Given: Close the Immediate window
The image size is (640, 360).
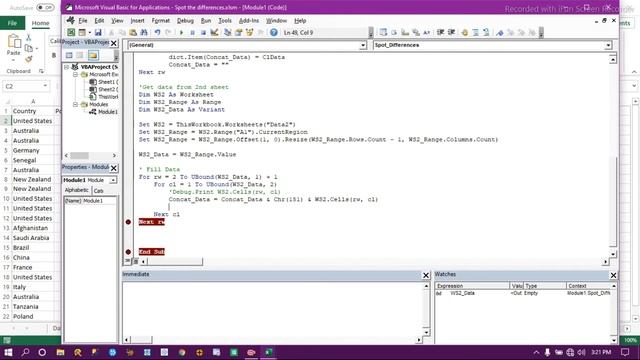Looking at the screenshot, I should [426, 275].
